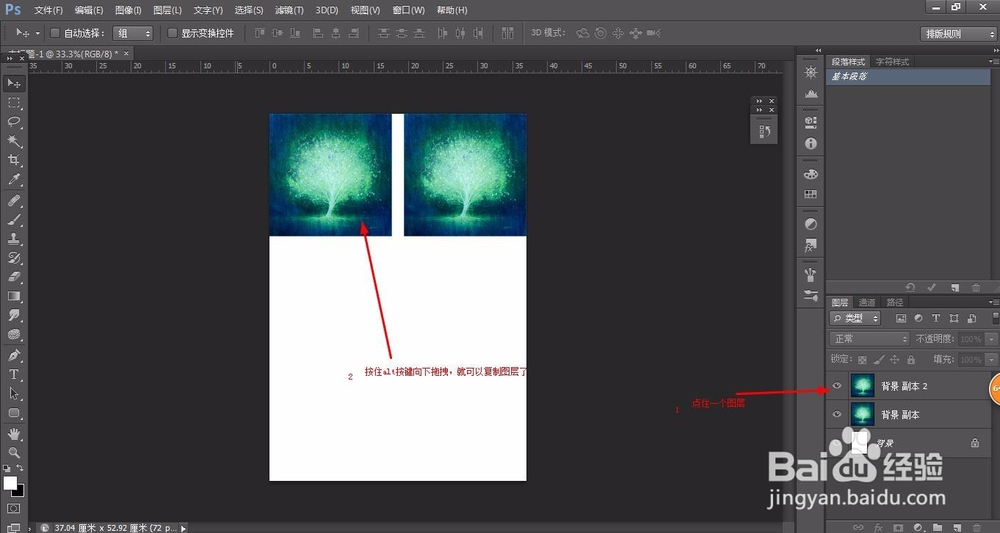Screen dimensions: 1000x533
Task: Select the Lasso tool
Action: coord(14,122)
